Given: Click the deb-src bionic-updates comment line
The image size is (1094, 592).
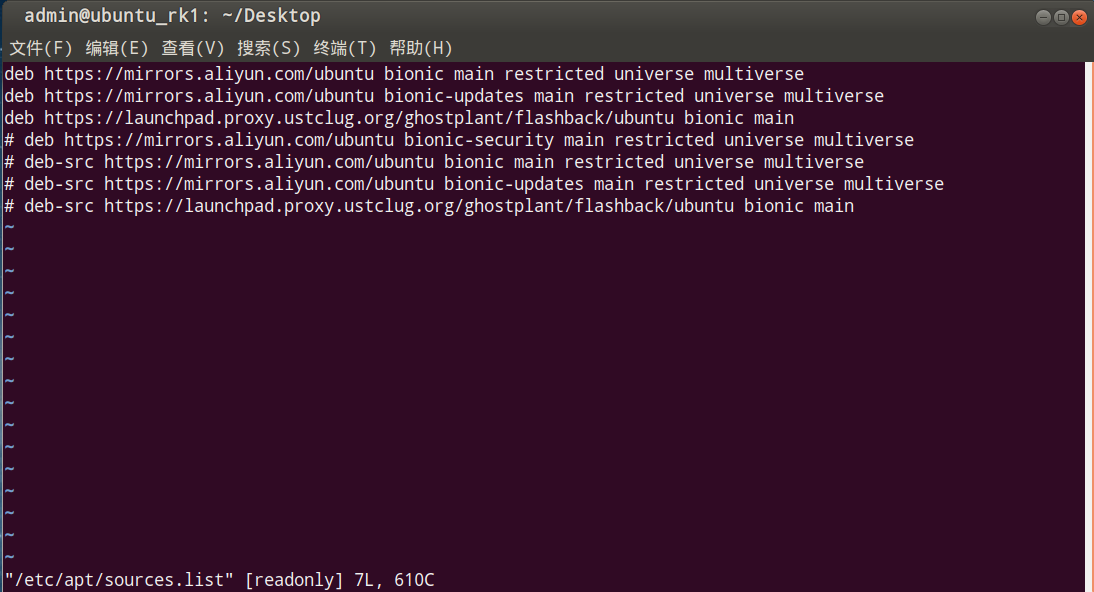Looking at the screenshot, I should 474,184.
